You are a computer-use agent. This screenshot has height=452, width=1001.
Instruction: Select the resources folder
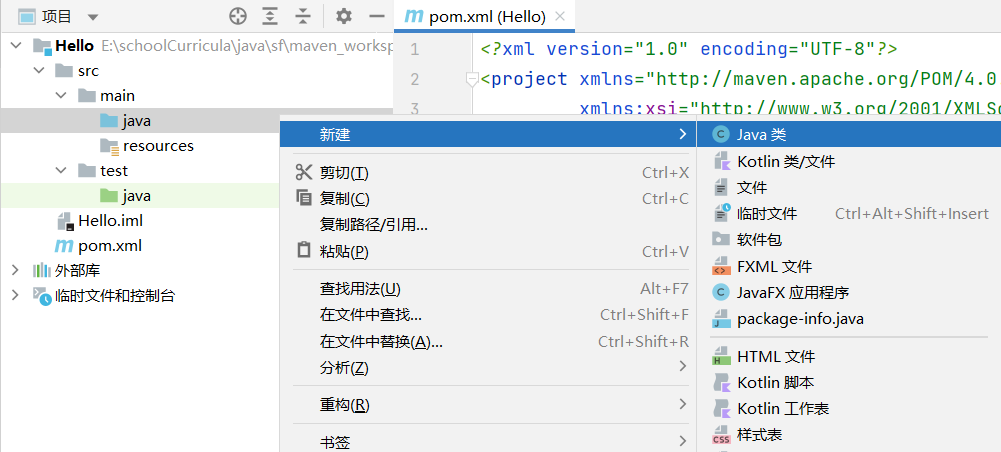click(x=158, y=146)
